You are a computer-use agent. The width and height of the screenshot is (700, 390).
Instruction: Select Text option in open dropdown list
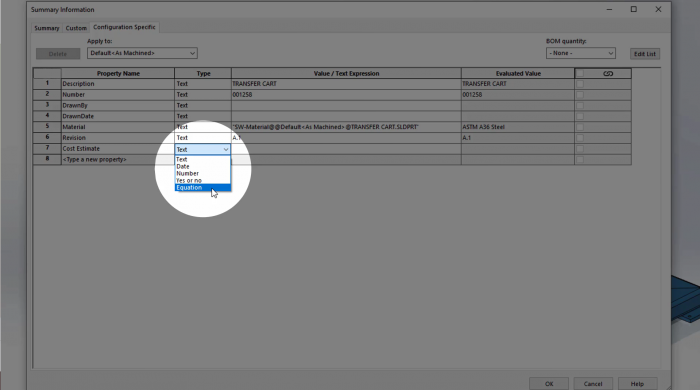click(203, 159)
